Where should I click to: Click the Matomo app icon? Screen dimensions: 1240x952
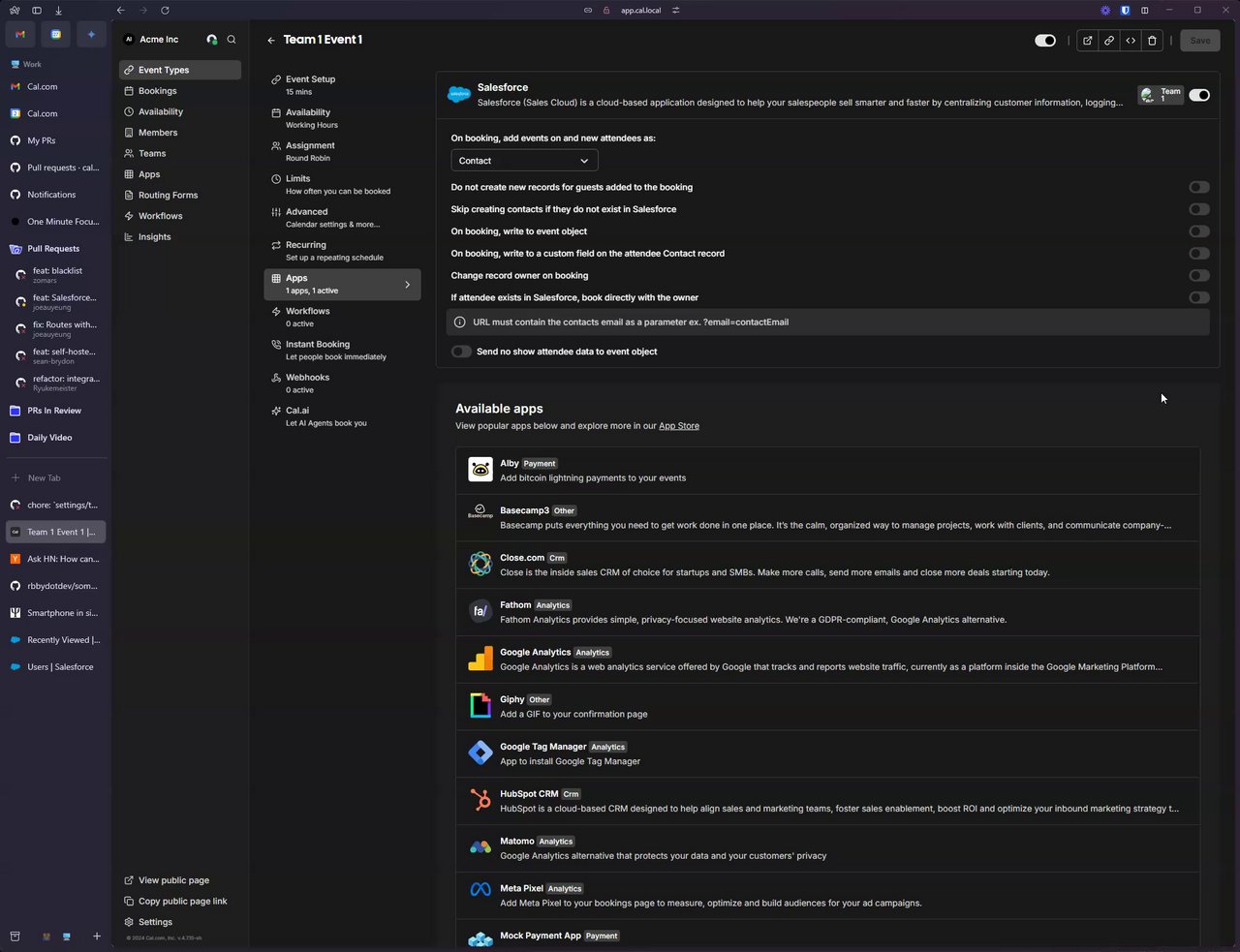pos(480,847)
